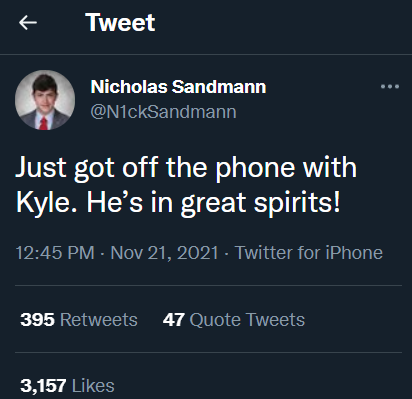Image resolution: width=412 pixels, height=399 pixels.
Task: Click the tweet text line mentioning Kyle
Action: (x=178, y=203)
